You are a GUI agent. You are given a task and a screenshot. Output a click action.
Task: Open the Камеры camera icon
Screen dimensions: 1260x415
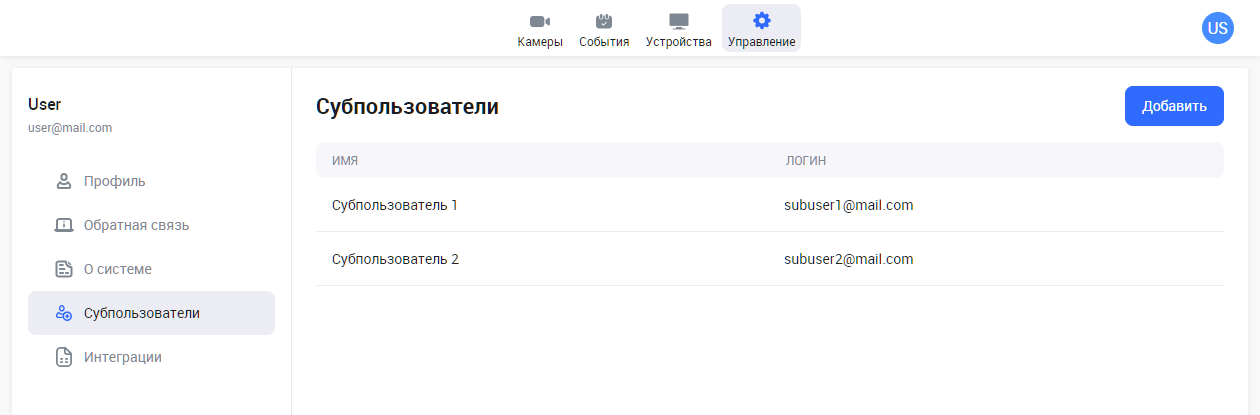click(540, 21)
